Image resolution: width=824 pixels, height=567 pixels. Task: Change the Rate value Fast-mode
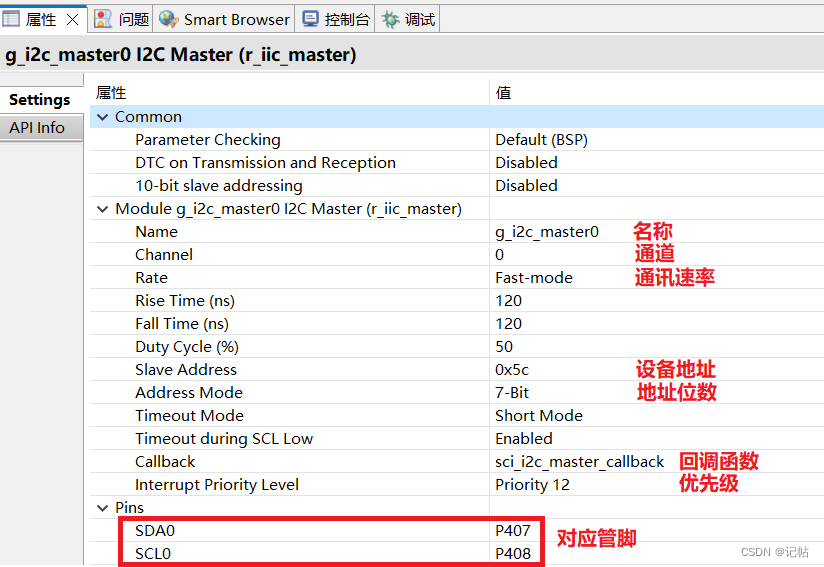(x=534, y=277)
